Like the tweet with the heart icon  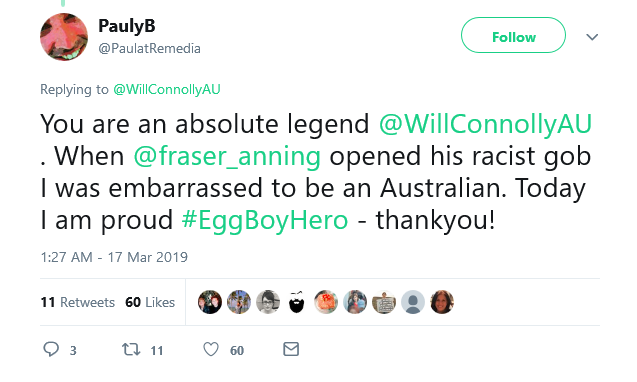[211, 349]
